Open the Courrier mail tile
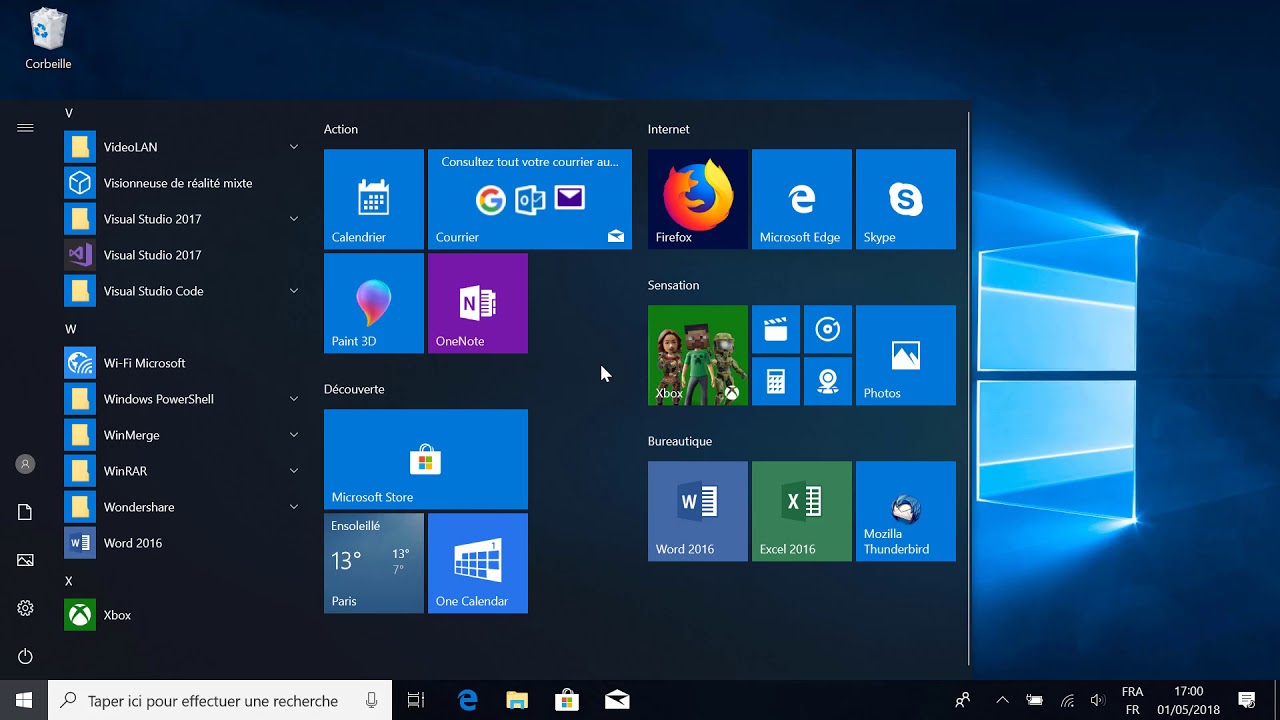The image size is (1280, 720). (x=530, y=199)
